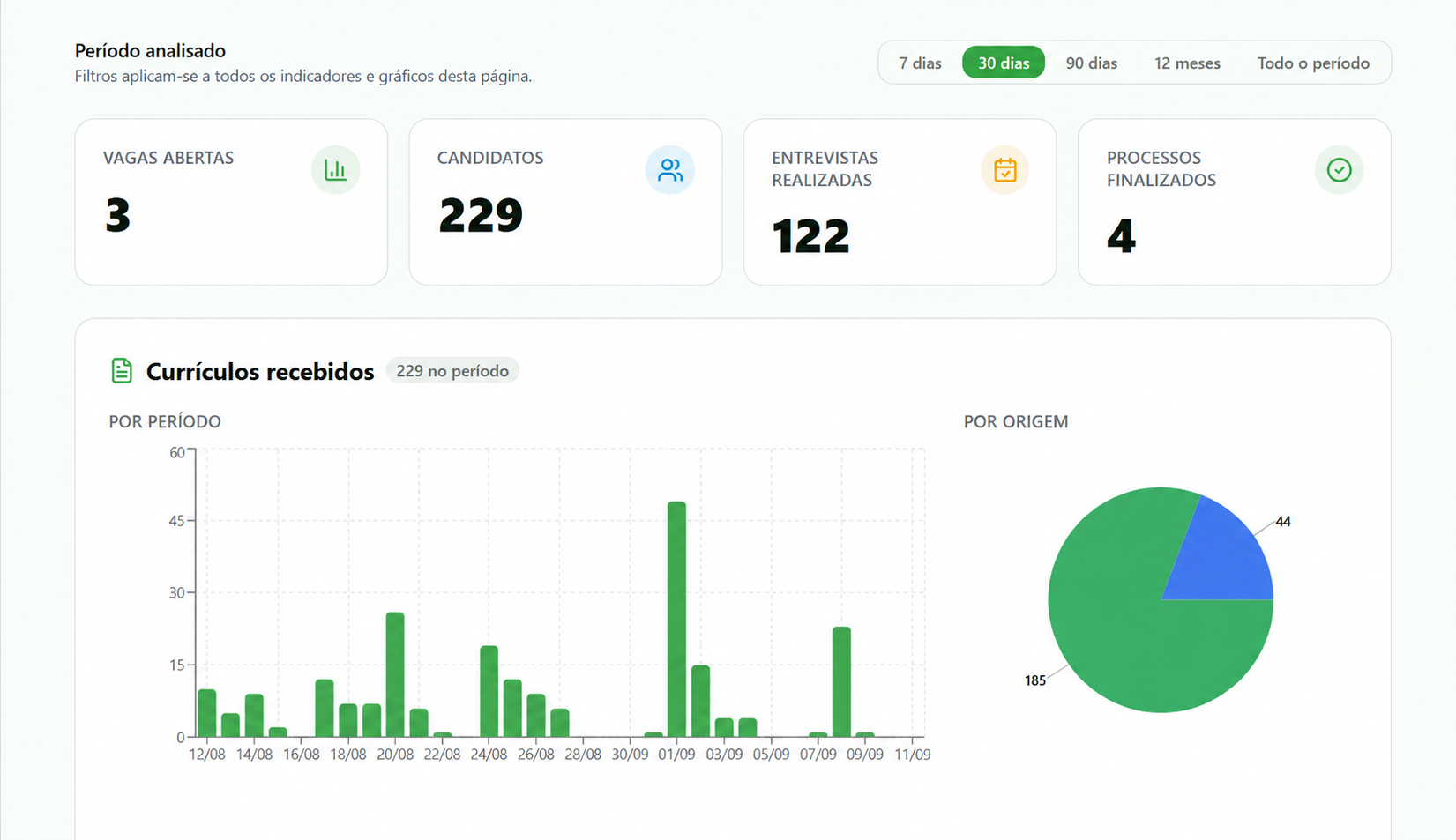Click the Entrevistas Realizadas value 122

click(x=810, y=236)
